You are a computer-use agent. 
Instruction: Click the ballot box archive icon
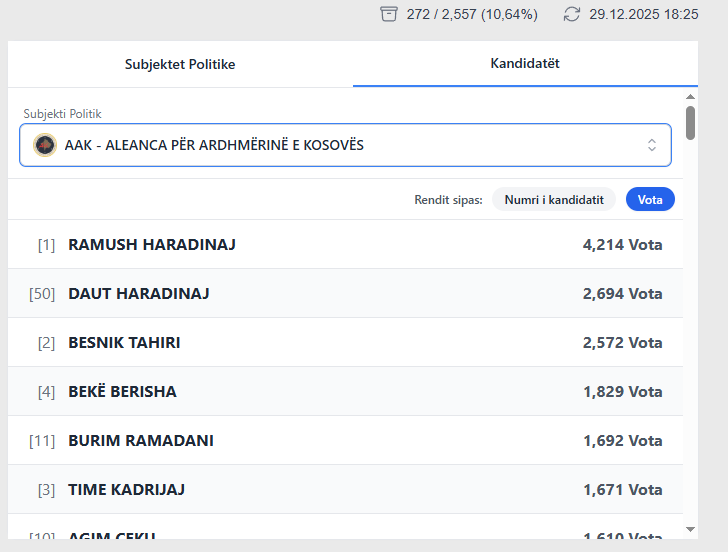pyautogui.click(x=389, y=14)
